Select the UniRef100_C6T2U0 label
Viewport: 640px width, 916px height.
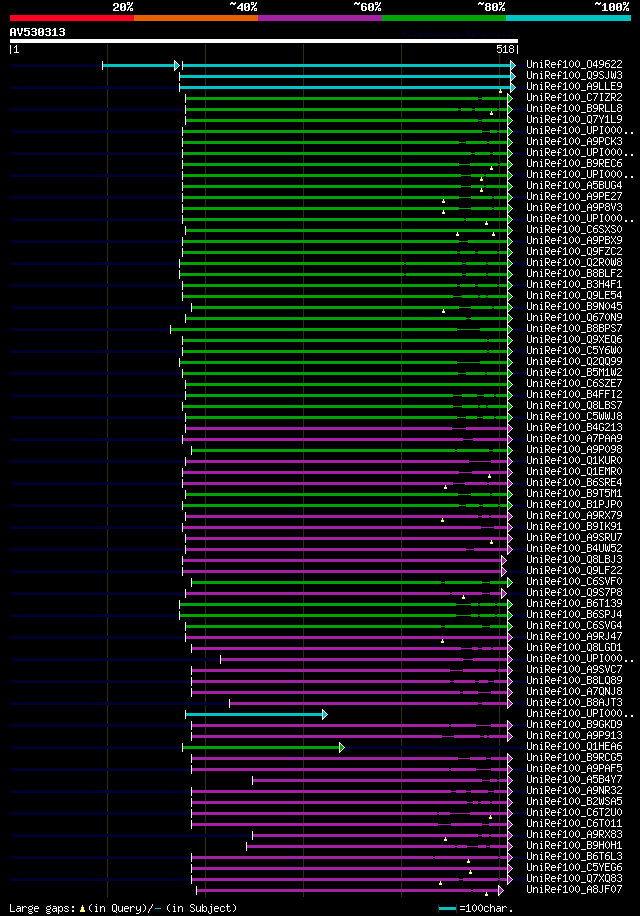coord(574,813)
